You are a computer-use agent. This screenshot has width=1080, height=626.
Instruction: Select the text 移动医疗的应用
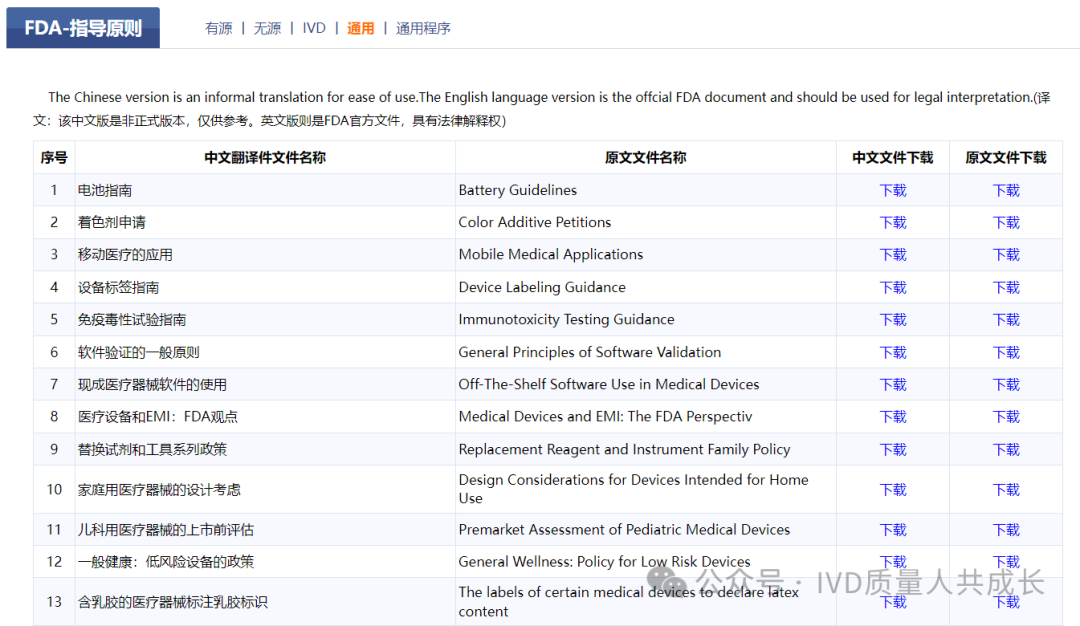(125, 255)
